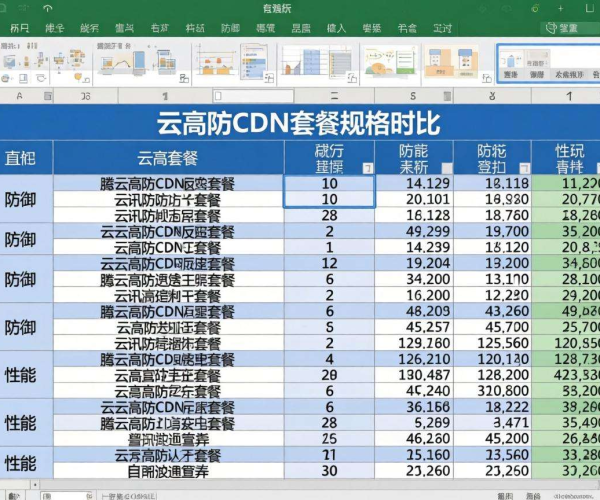Screen dimensions: 600x500
Task: Select cell with value 320.800
Action: click(x=492, y=391)
